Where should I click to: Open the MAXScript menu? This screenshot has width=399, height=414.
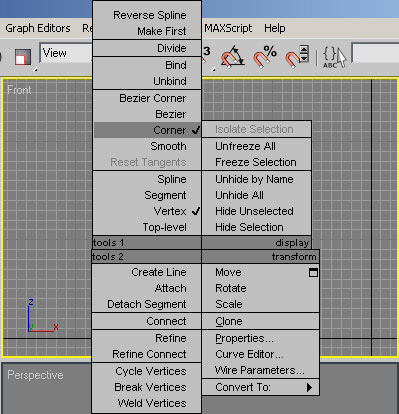pos(228,28)
